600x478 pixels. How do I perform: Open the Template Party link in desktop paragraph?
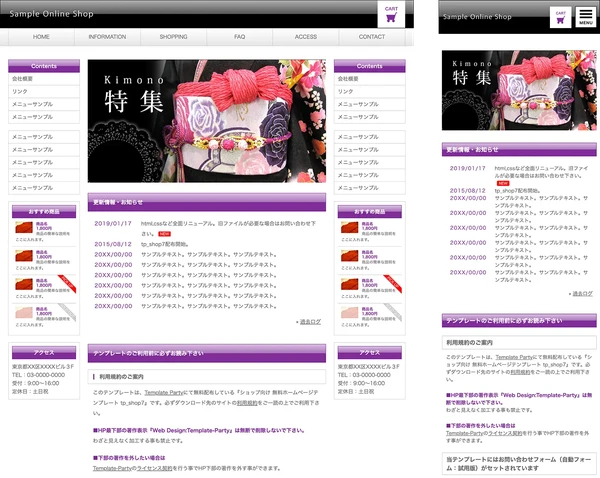(164, 393)
